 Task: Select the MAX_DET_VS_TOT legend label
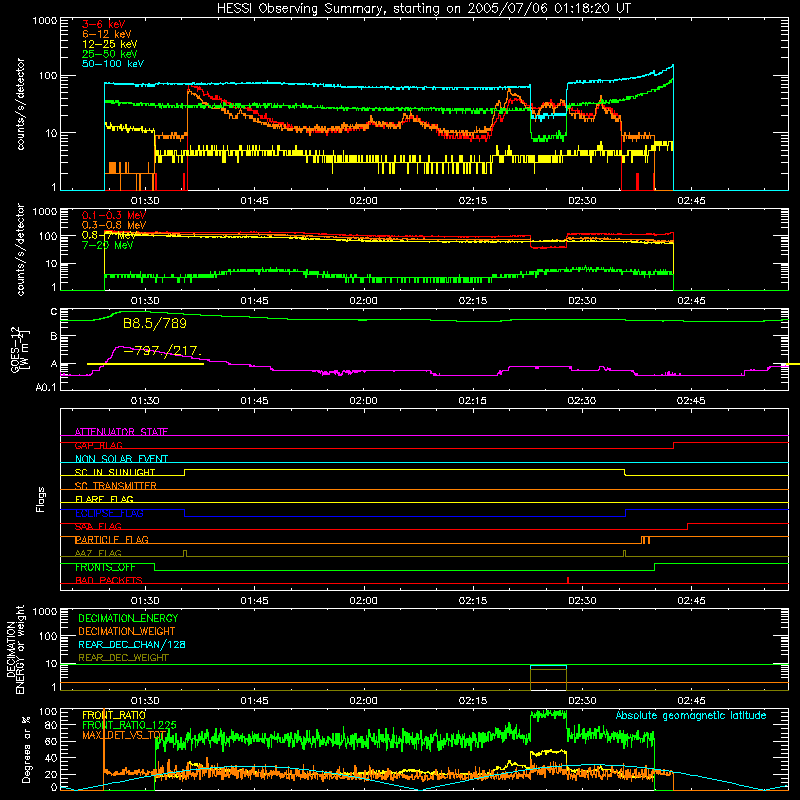click(x=124, y=735)
